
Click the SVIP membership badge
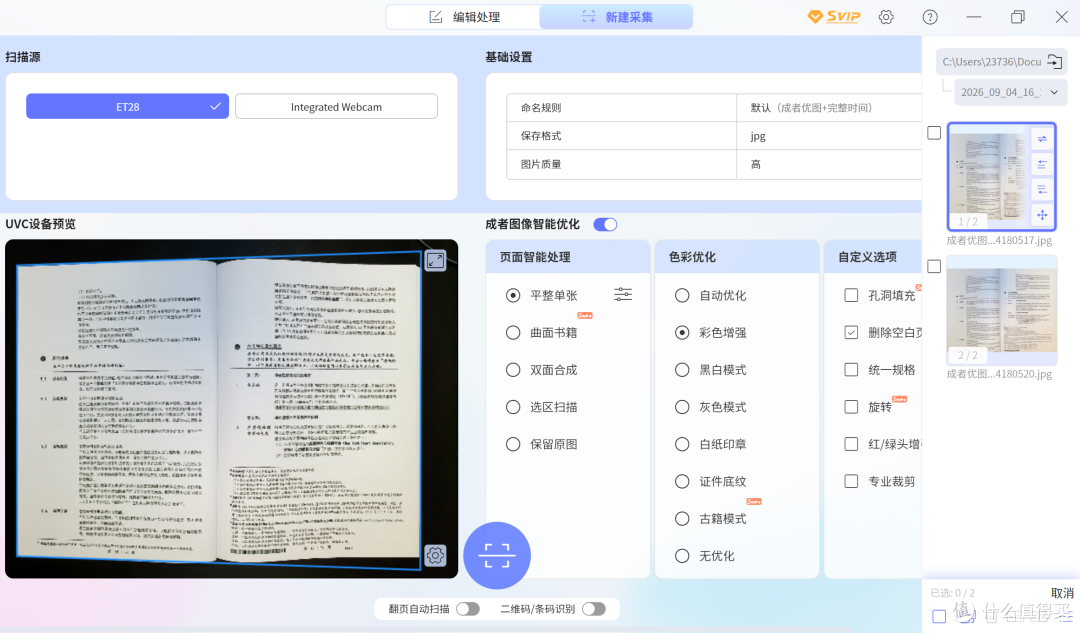pyautogui.click(x=833, y=17)
